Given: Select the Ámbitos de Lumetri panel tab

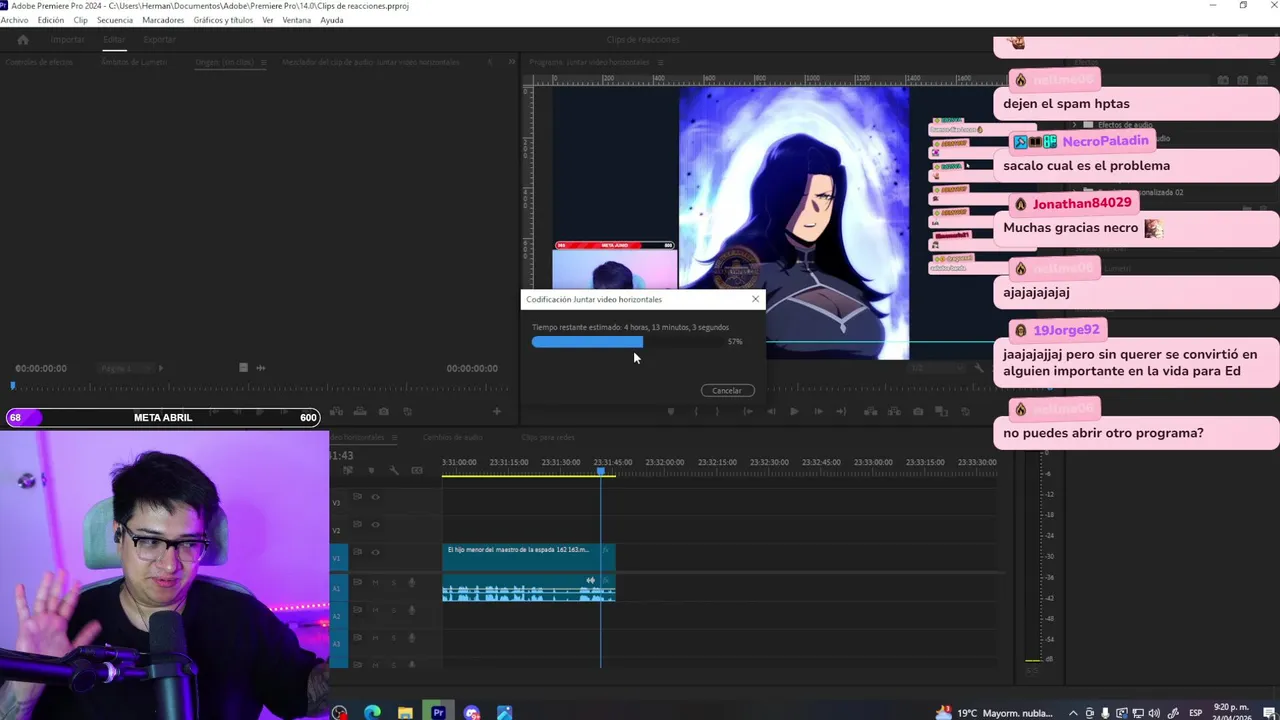Looking at the screenshot, I should tap(134, 62).
